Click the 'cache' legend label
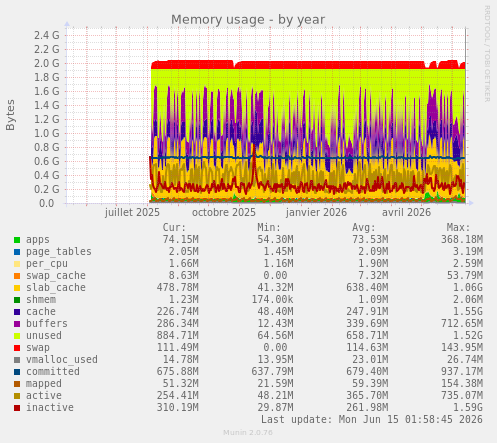 41,312
